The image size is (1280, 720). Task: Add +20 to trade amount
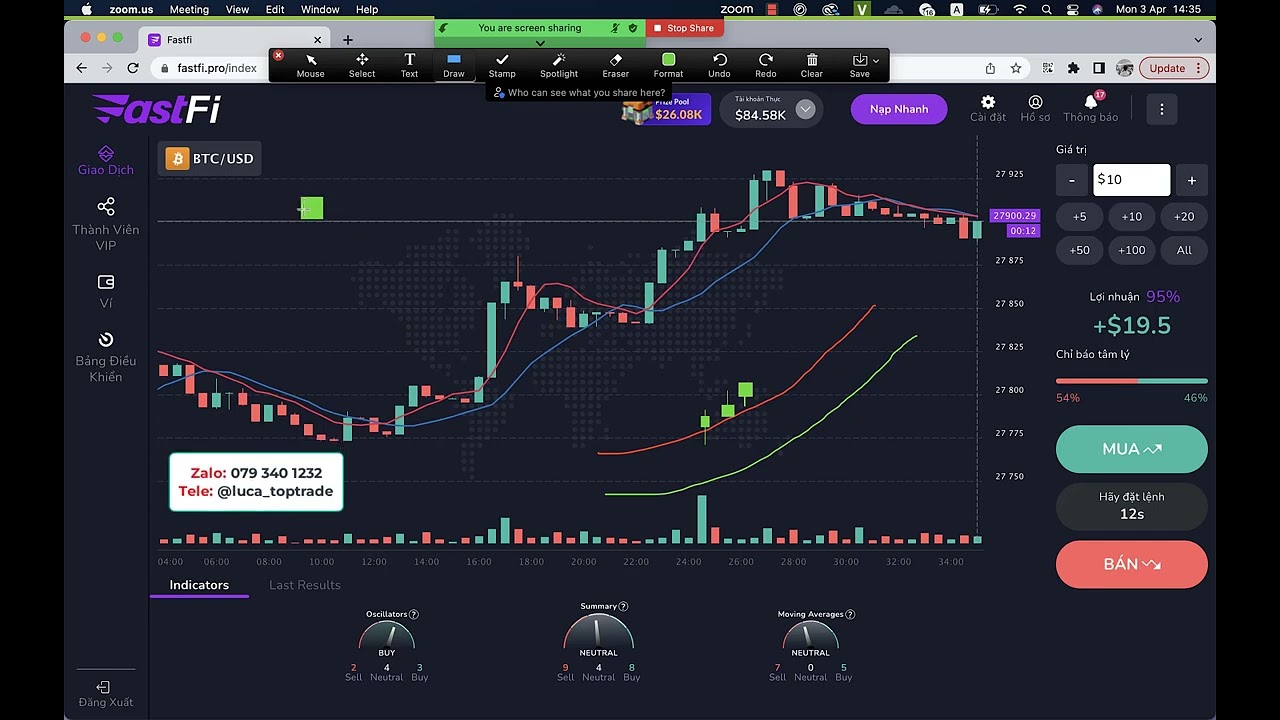[1184, 216]
